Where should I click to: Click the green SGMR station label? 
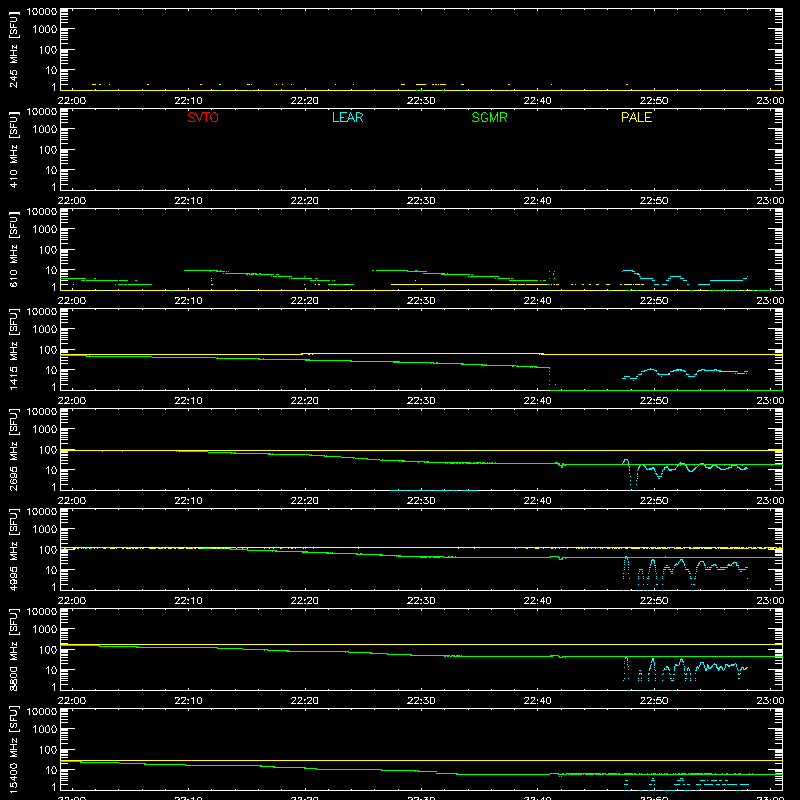pos(489,117)
